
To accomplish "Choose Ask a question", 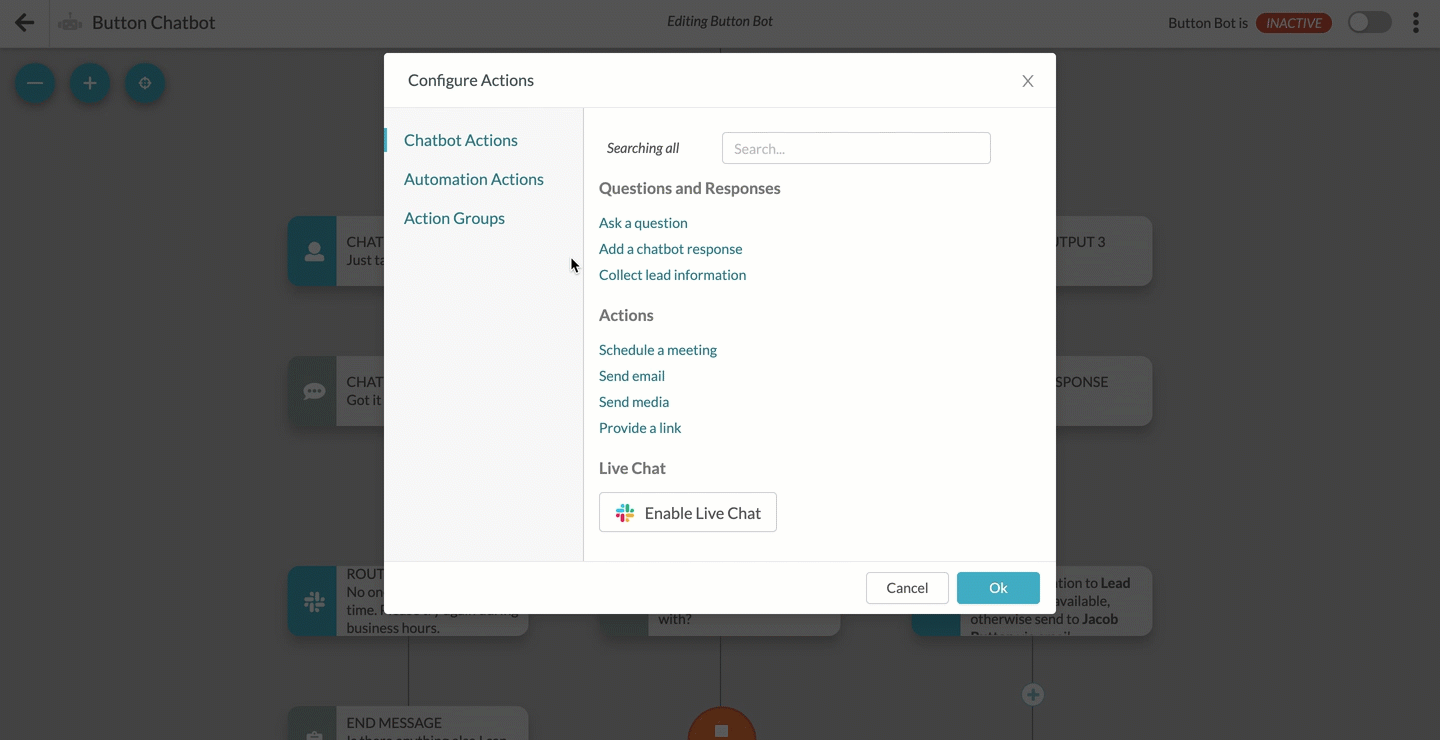I will coord(643,223).
